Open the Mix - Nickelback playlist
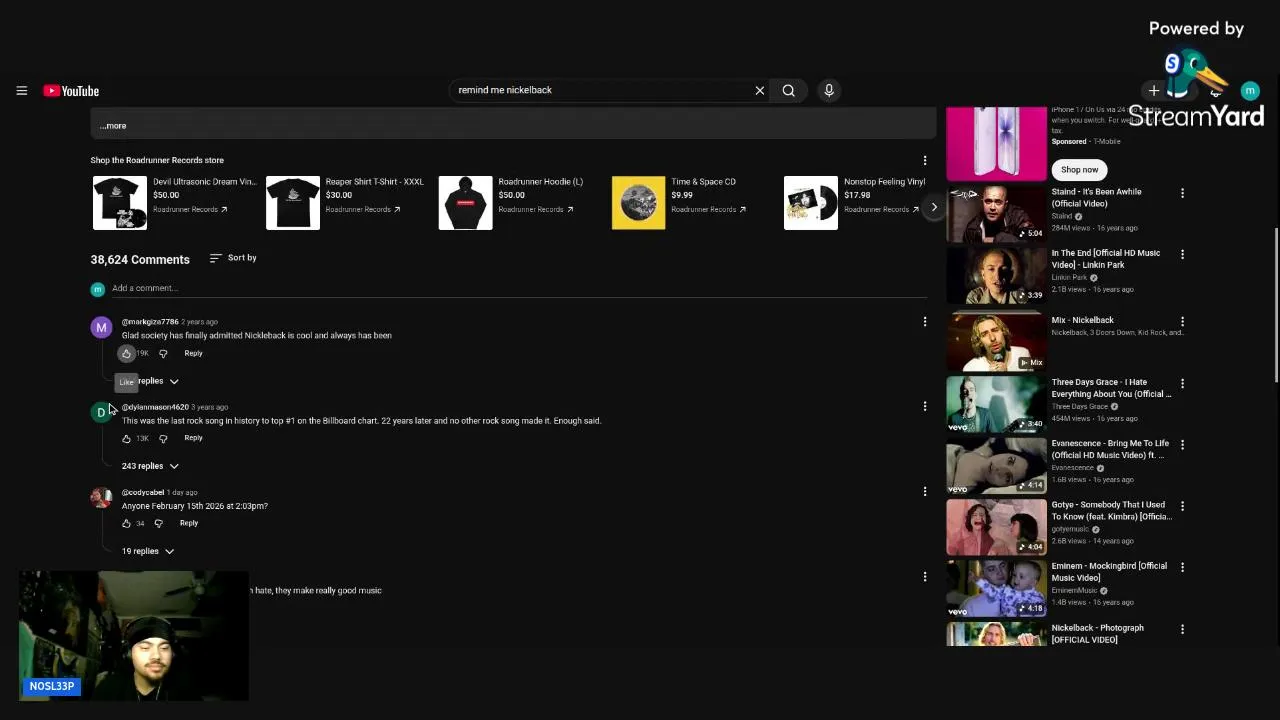Viewport: 1280px width, 720px height. (x=997, y=342)
